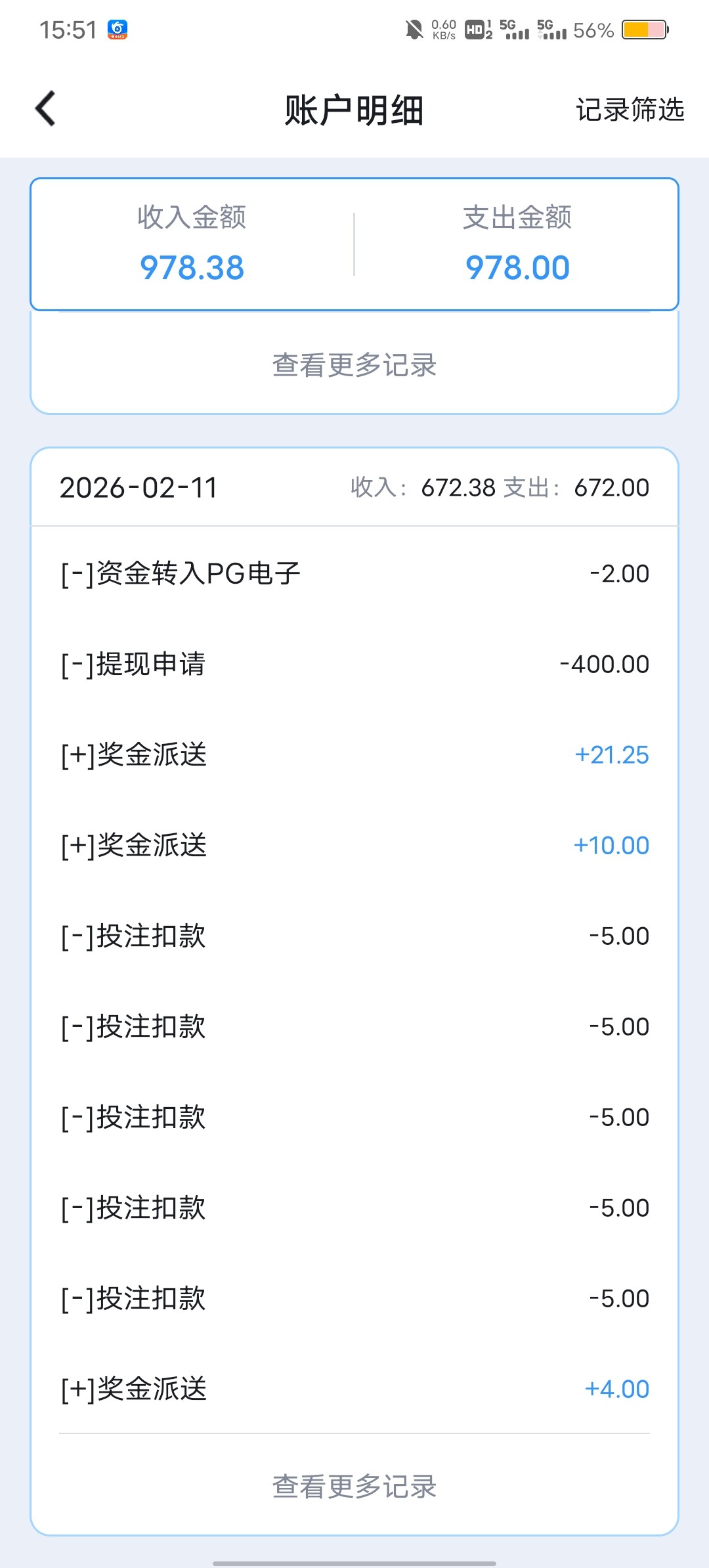Tap the first 5G signal icon
The image size is (709, 1568).
(514, 30)
